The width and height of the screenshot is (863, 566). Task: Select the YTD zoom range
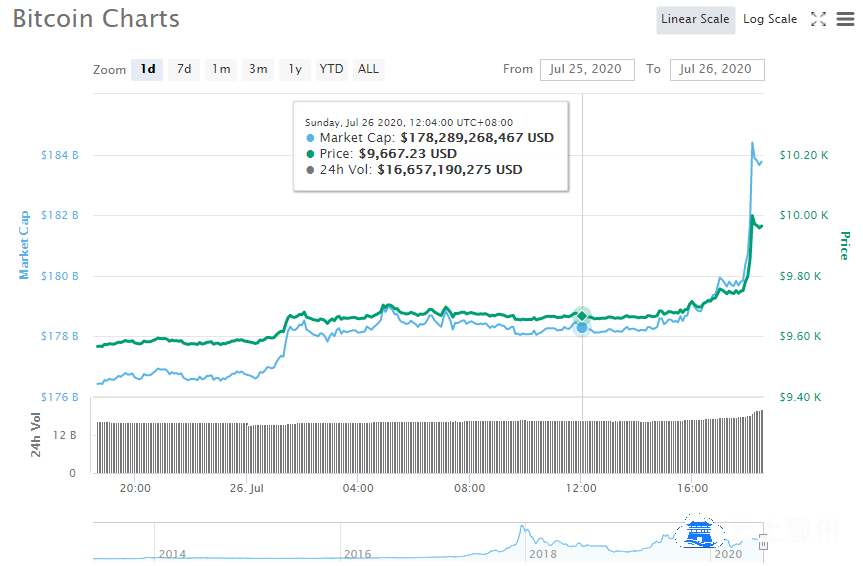point(331,69)
